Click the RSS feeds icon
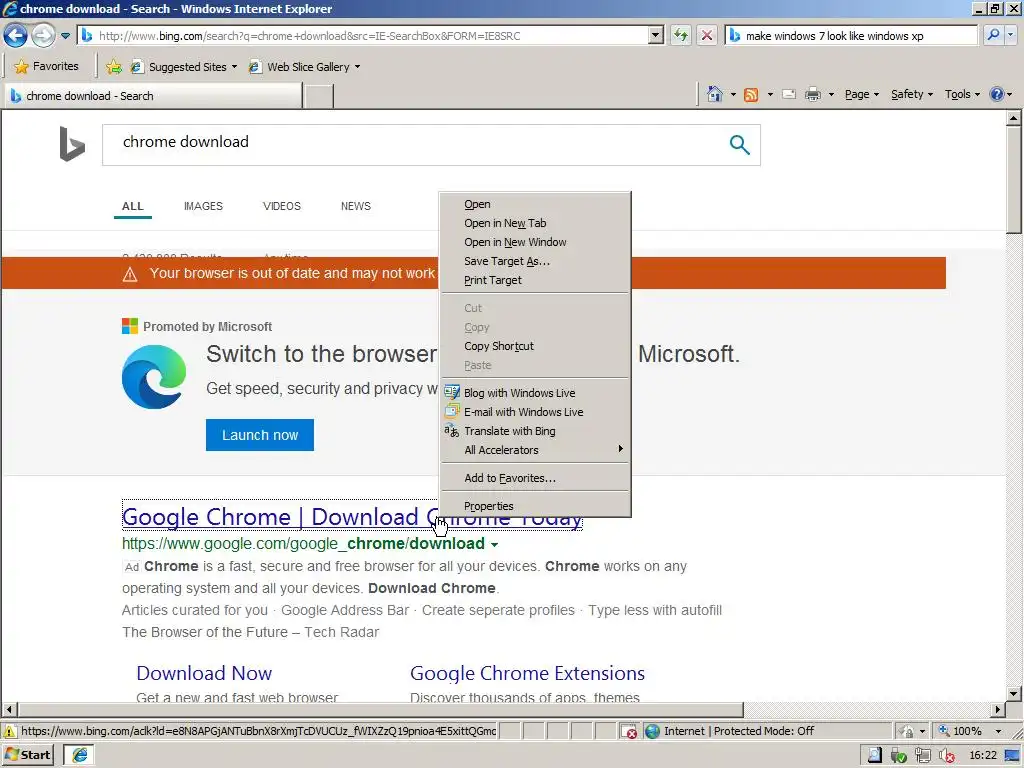Viewport: 1024px width, 768px height. point(751,95)
